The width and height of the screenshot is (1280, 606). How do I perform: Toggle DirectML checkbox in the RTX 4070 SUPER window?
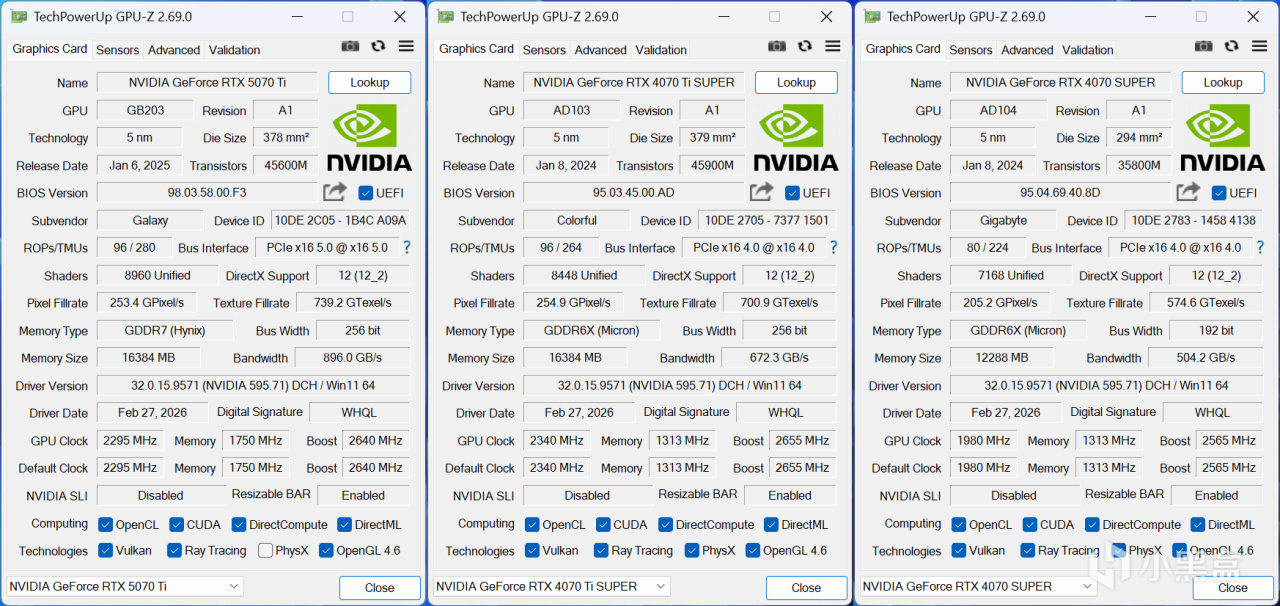coord(1198,524)
